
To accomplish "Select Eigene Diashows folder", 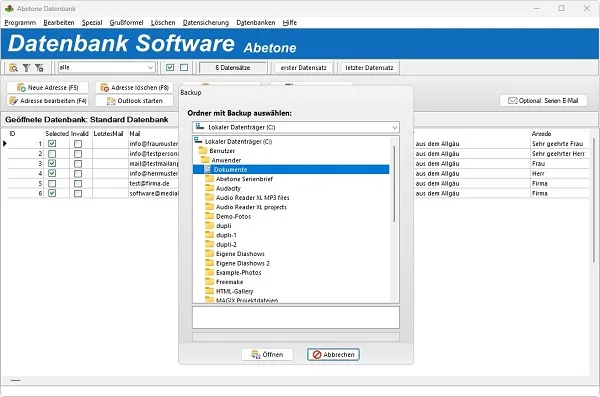I will coord(240,253).
